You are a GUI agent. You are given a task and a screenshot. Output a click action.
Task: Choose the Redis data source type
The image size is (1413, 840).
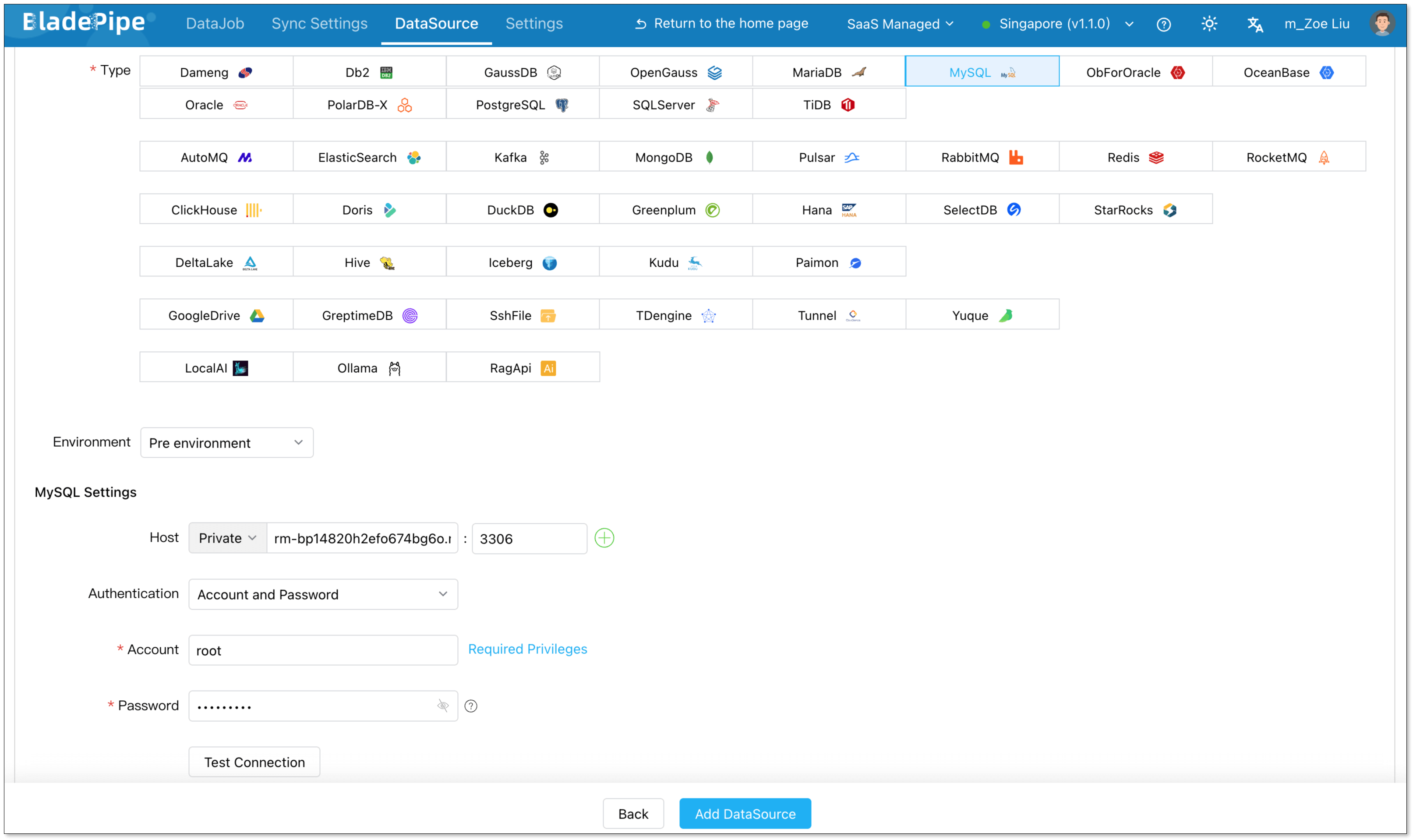coord(1135,157)
